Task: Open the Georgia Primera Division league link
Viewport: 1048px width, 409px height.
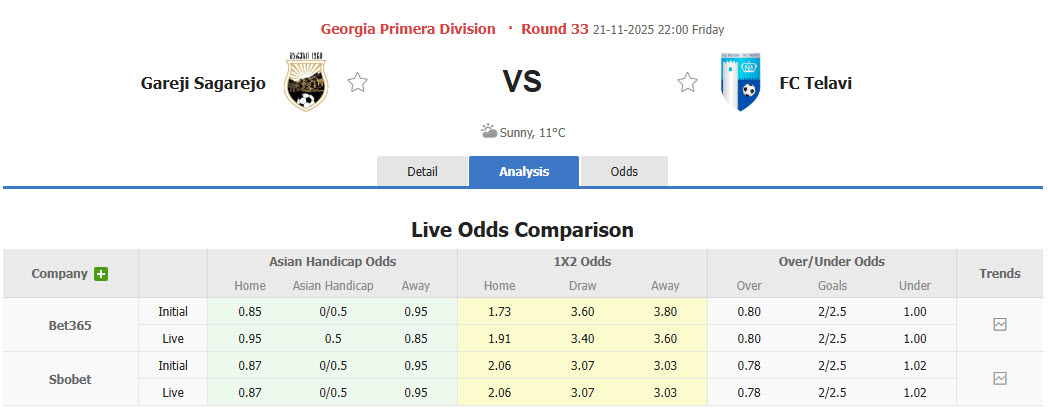Action: (x=408, y=29)
